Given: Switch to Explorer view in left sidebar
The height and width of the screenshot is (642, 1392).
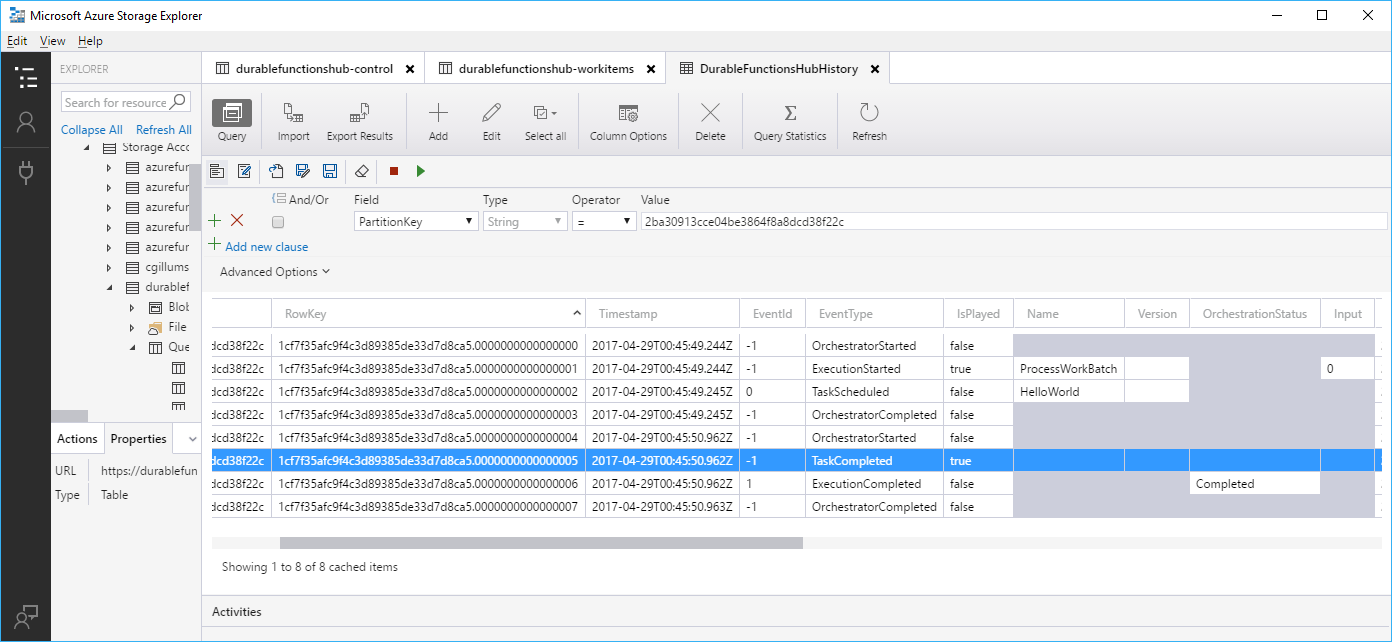Looking at the screenshot, I should click(26, 77).
